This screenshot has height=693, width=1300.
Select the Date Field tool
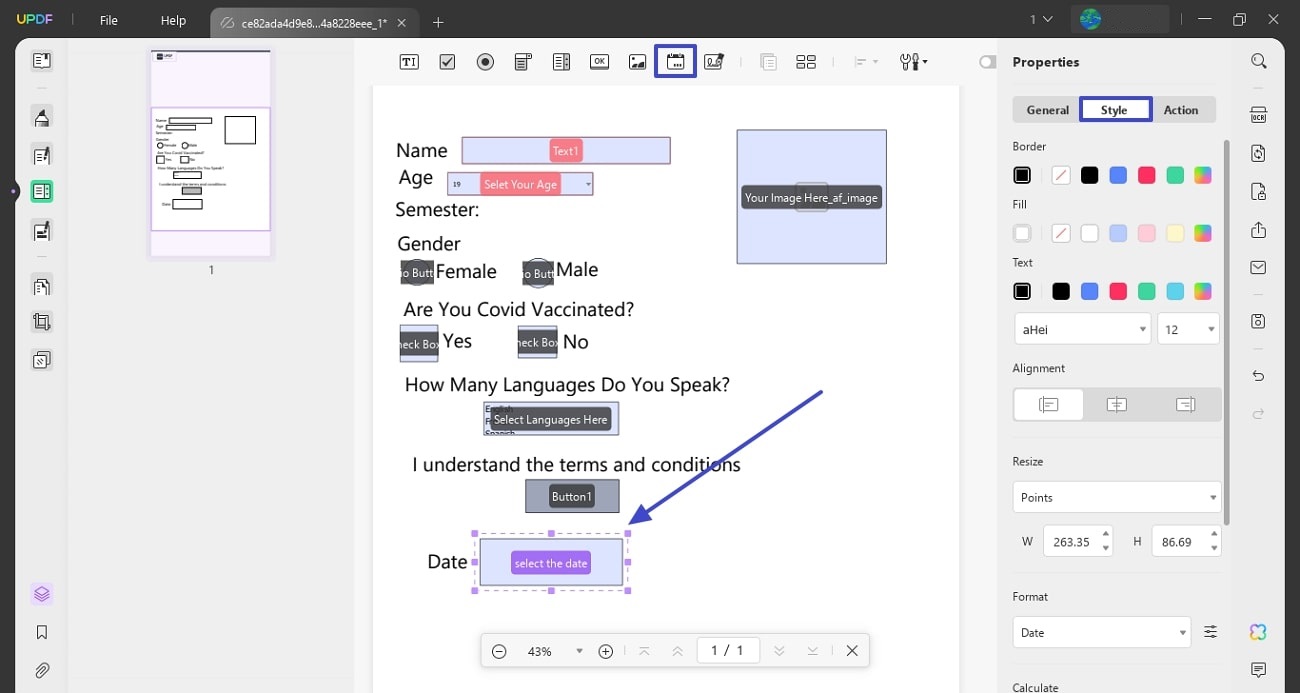675,61
